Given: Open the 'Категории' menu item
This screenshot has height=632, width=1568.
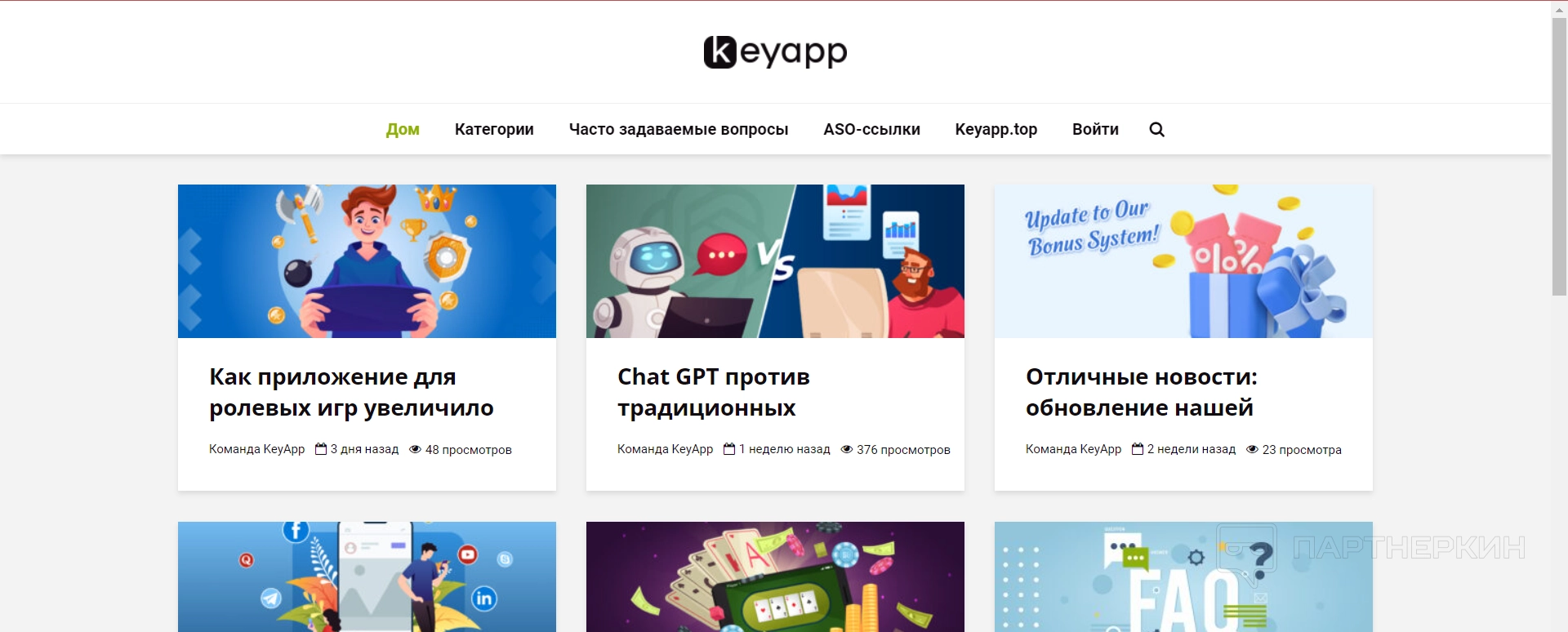Looking at the screenshot, I should 494,129.
